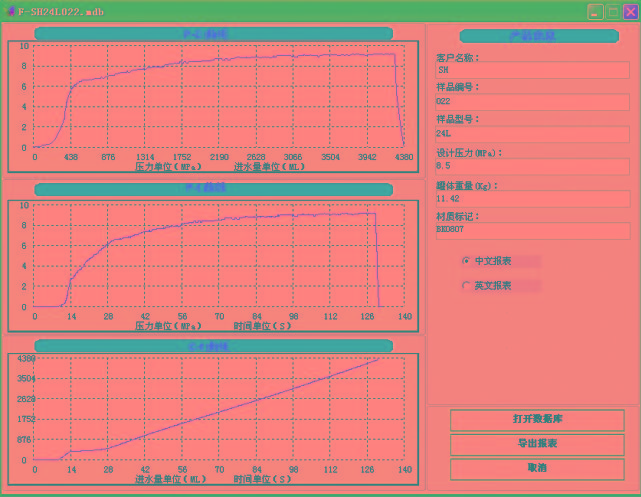The height and width of the screenshot is (497, 641).
Task: Click the middle pressure-versus-time chart
Action: pyautogui.click(x=219, y=255)
